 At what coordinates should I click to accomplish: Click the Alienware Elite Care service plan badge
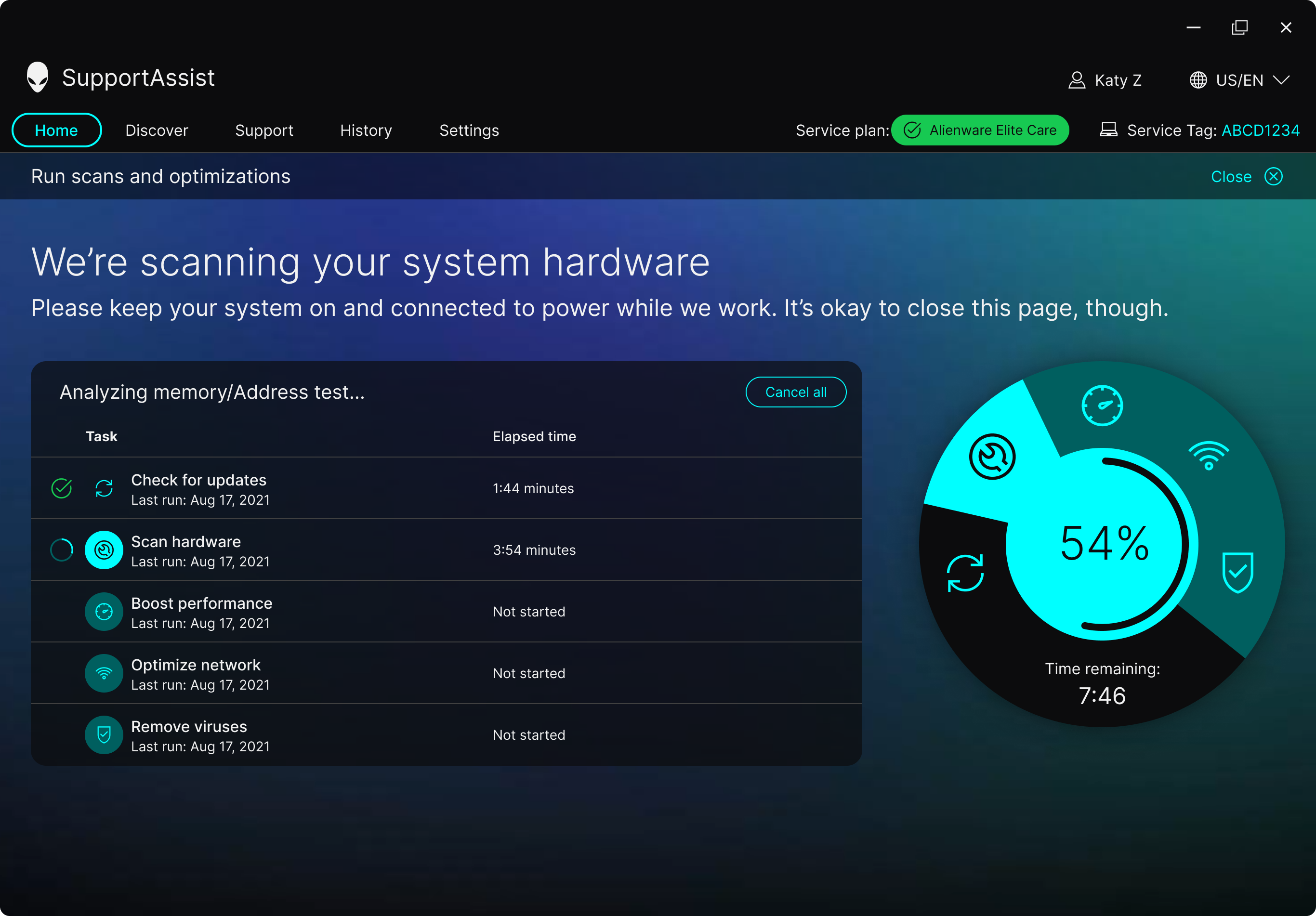tap(980, 130)
